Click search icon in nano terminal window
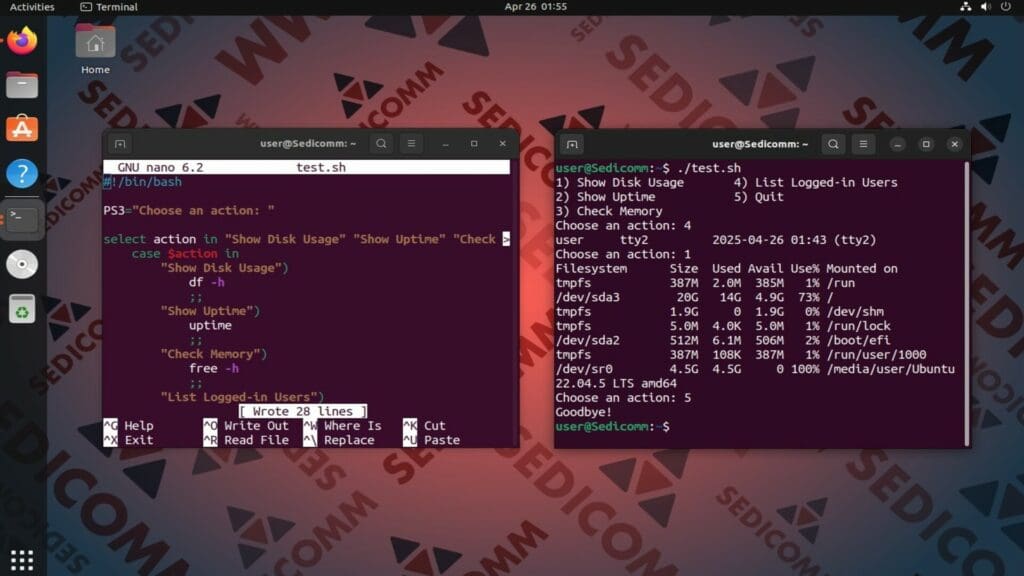Viewport: 1024px width, 576px height. 381,144
